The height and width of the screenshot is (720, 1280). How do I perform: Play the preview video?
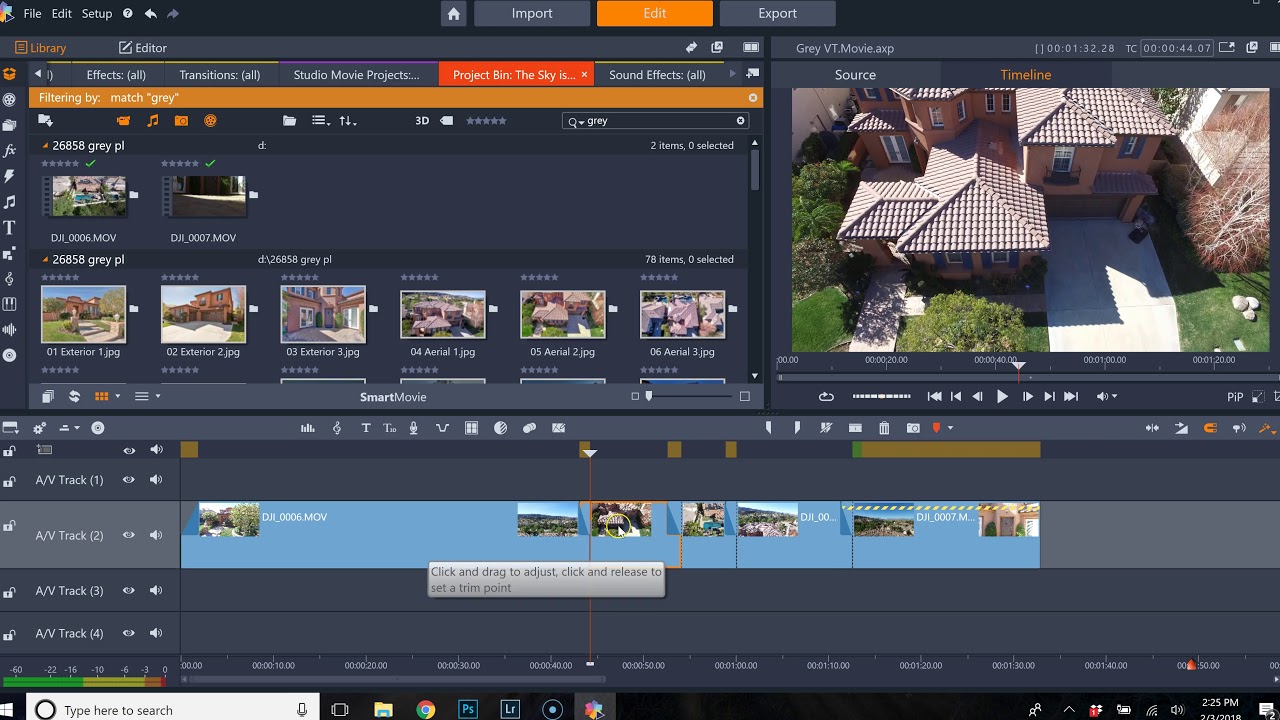pos(1002,397)
